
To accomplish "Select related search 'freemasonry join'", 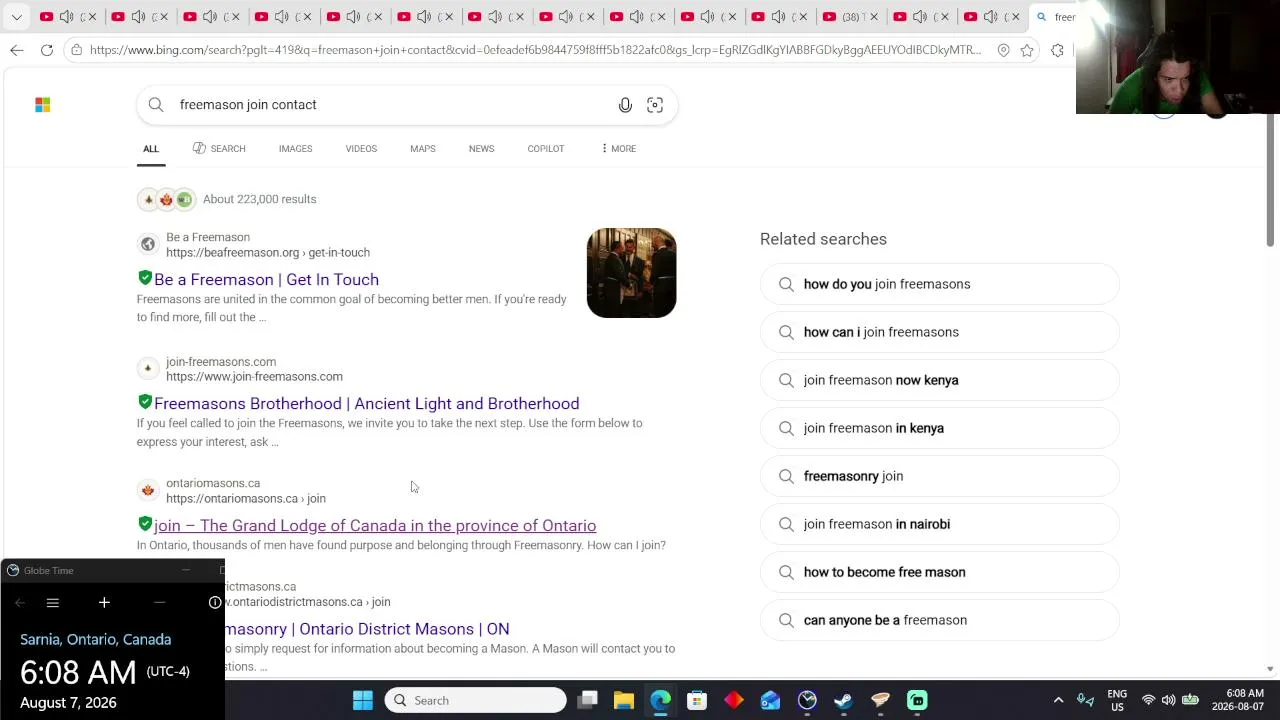I will click(x=939, y=476).
